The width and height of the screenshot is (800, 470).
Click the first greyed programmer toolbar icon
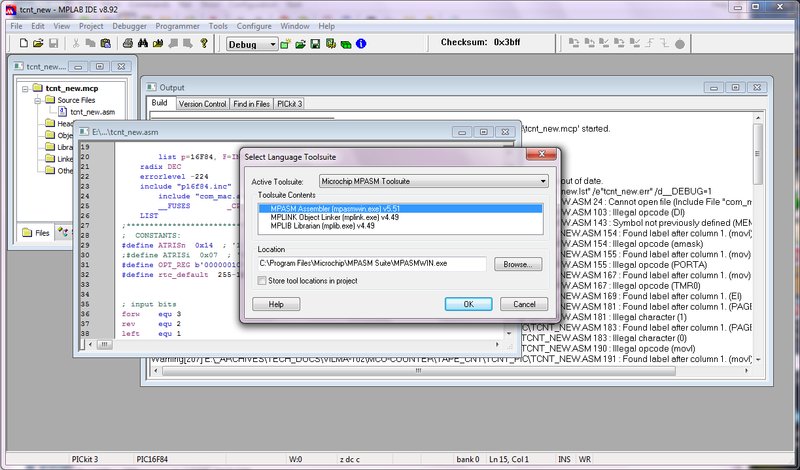point(574,43)
